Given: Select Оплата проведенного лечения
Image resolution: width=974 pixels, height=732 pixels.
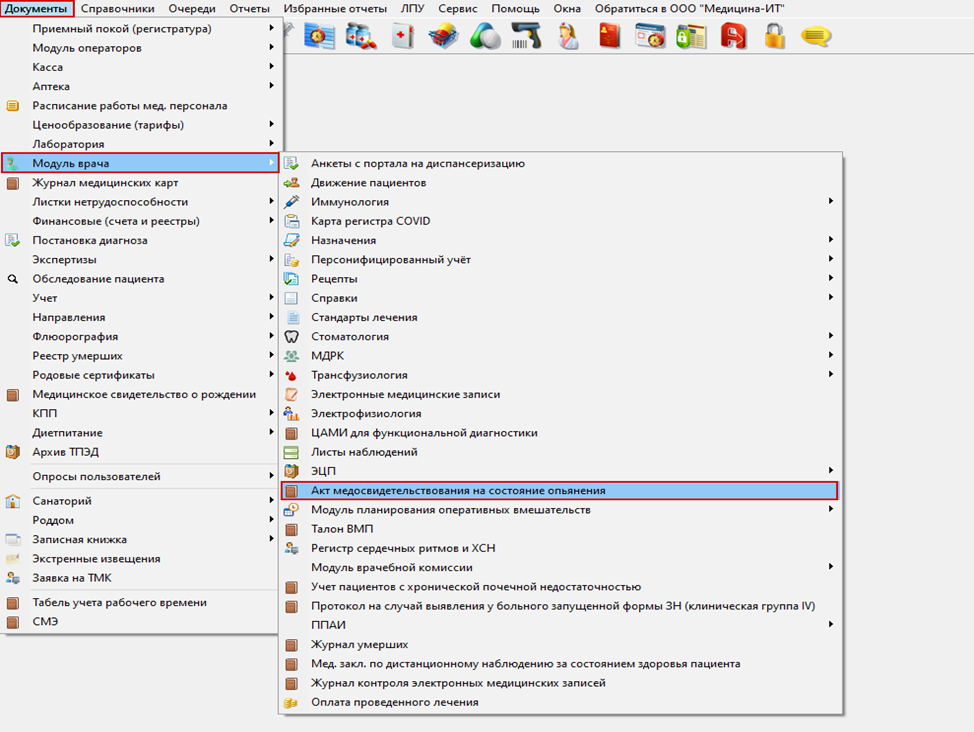Looking at the screenshot, I should coord(561,702).
